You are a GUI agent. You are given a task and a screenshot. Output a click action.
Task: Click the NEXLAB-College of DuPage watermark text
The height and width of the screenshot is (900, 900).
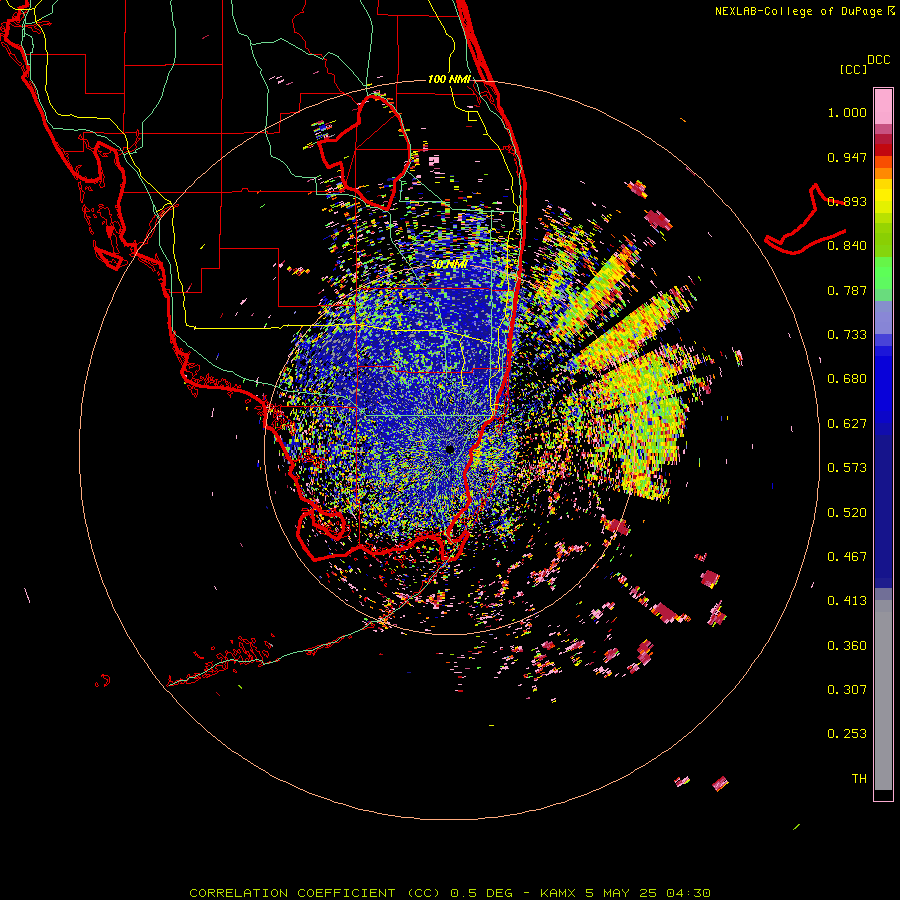pos(804,11)
